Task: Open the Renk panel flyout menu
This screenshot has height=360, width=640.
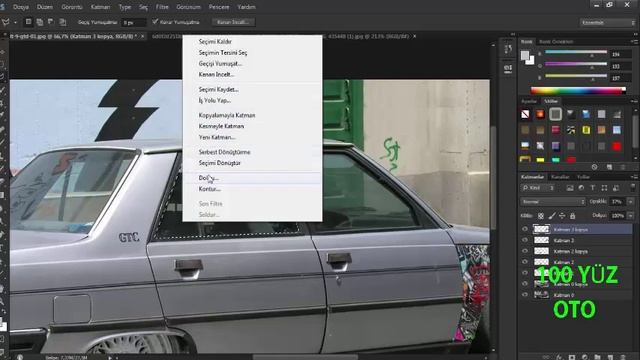Action: (x=634, y=42)
